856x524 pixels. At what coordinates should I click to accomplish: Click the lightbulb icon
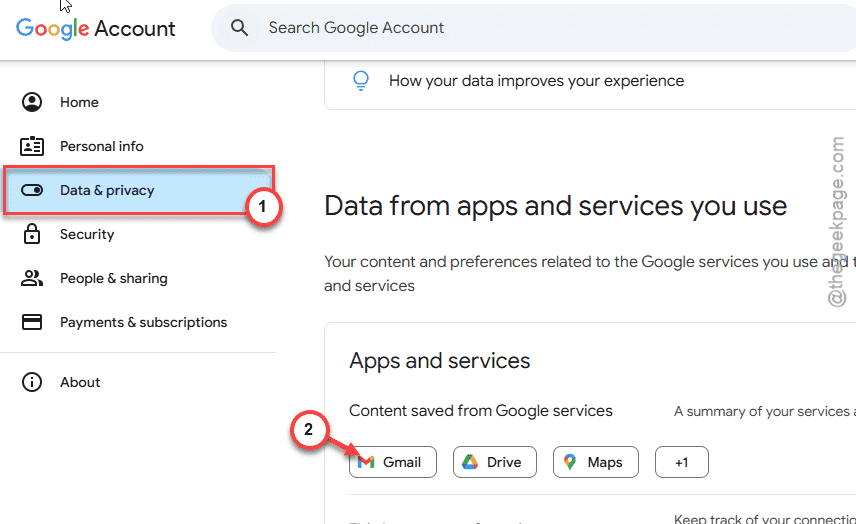click(361, 81)
